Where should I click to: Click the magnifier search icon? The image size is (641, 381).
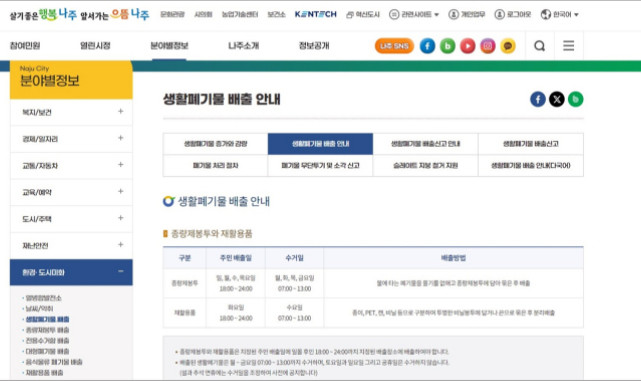coord(540,46)
